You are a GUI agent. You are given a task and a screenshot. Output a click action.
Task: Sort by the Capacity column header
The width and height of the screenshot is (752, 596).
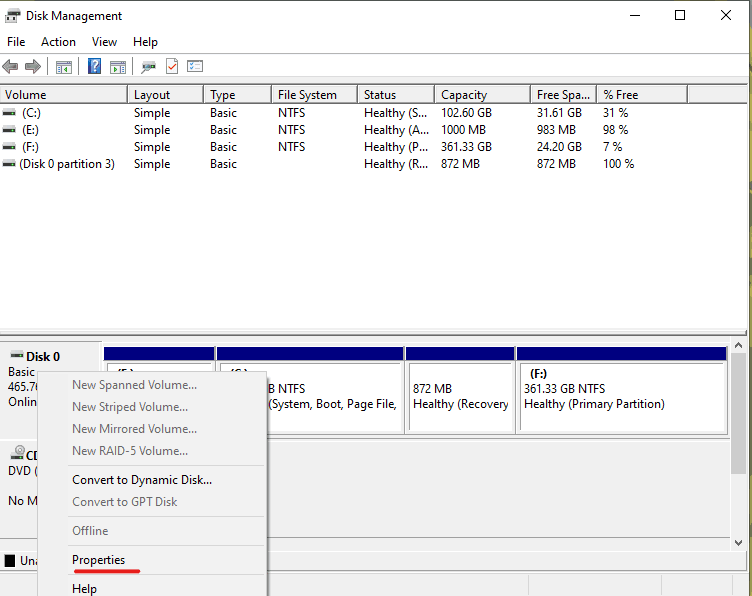click(482, 95)
